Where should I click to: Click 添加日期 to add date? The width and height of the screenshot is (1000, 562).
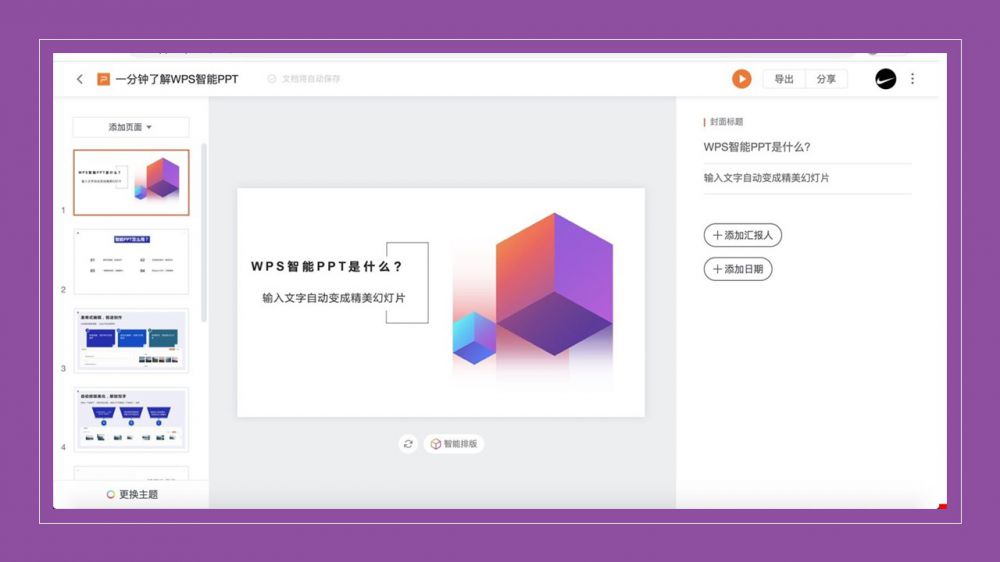[738, 269]
